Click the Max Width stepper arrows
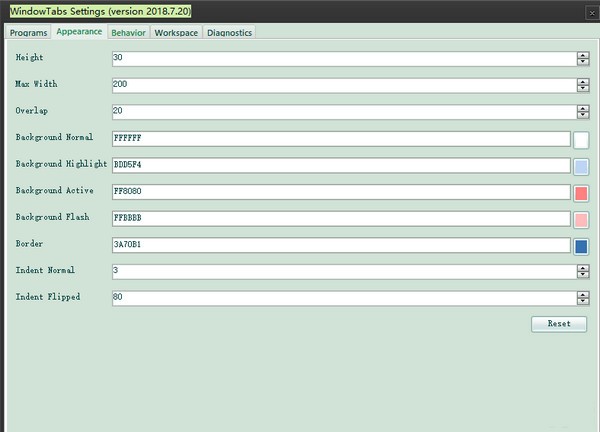 (x=582, y=85)
